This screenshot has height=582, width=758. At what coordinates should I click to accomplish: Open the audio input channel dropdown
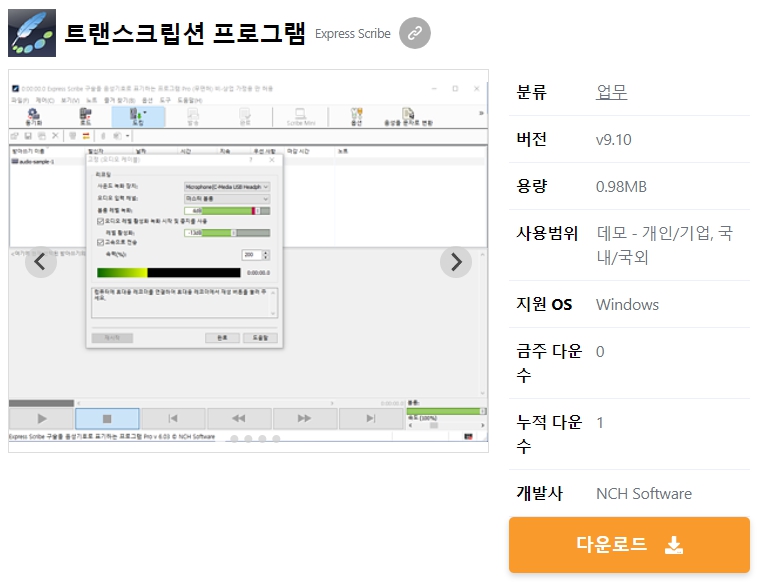click(227, 199)
